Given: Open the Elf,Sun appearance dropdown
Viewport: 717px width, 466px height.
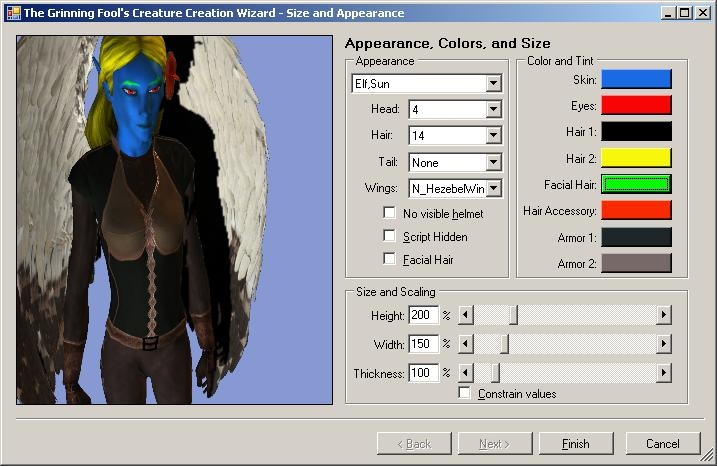Looking at the screenshot, I should coord(493,83).
